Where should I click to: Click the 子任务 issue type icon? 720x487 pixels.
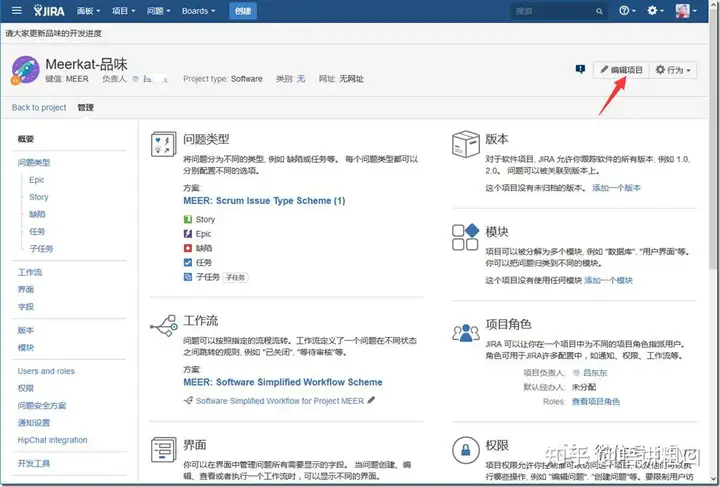[187, 277]
